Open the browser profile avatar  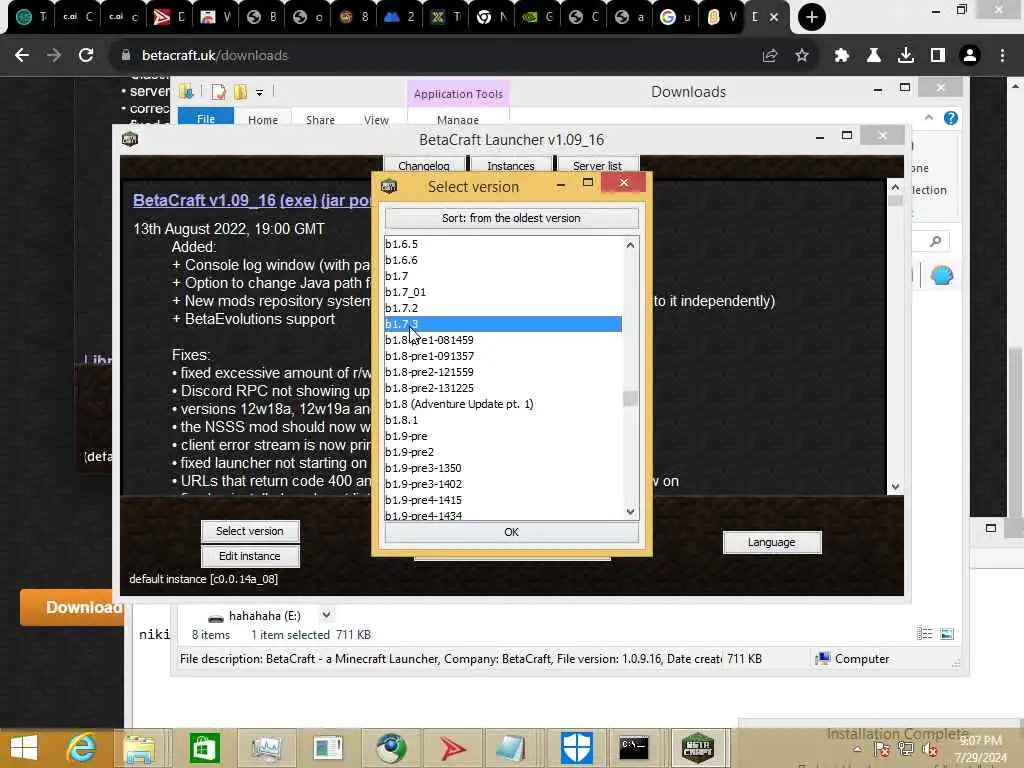(970, 56)
